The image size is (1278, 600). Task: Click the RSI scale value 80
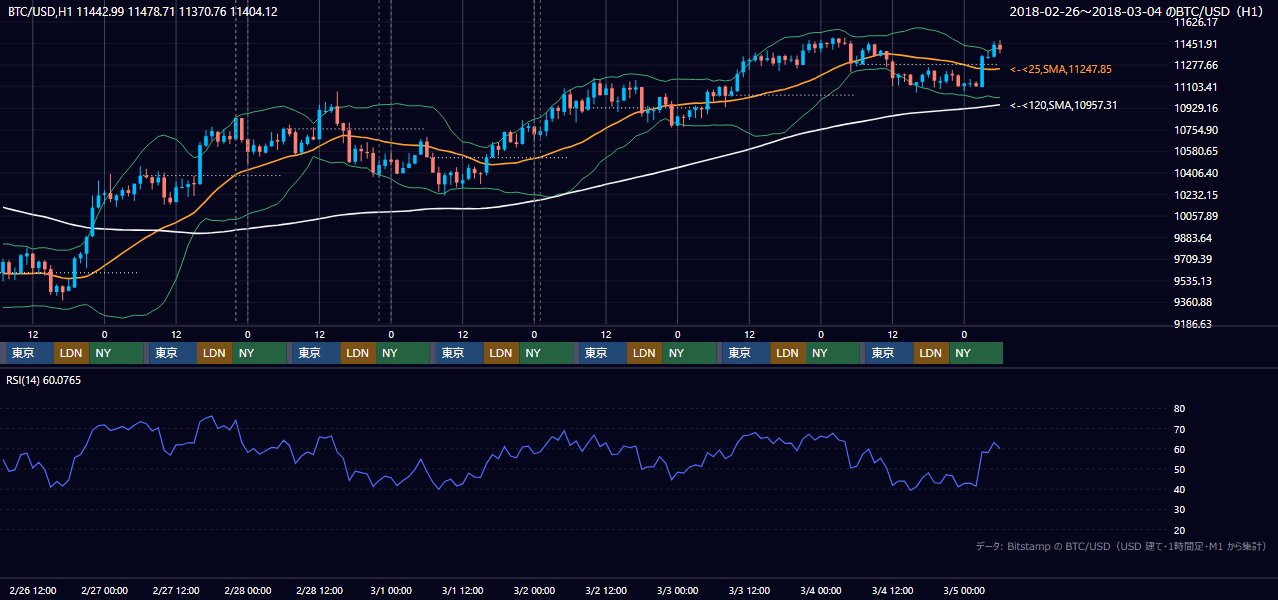[x=1179, y=409]
